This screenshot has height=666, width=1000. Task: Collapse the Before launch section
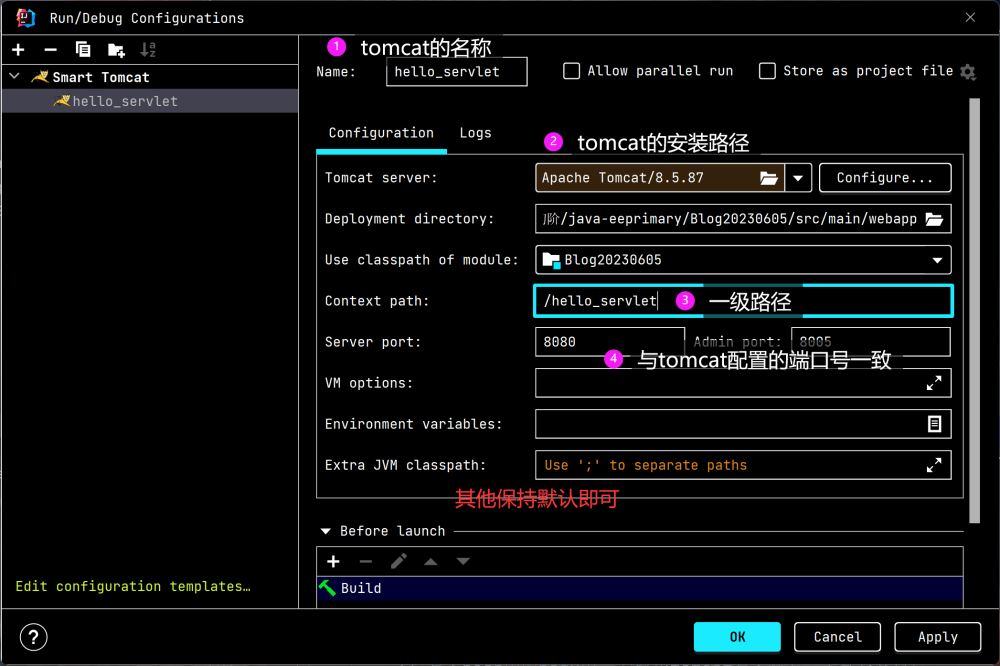click(x=326, y=531)
